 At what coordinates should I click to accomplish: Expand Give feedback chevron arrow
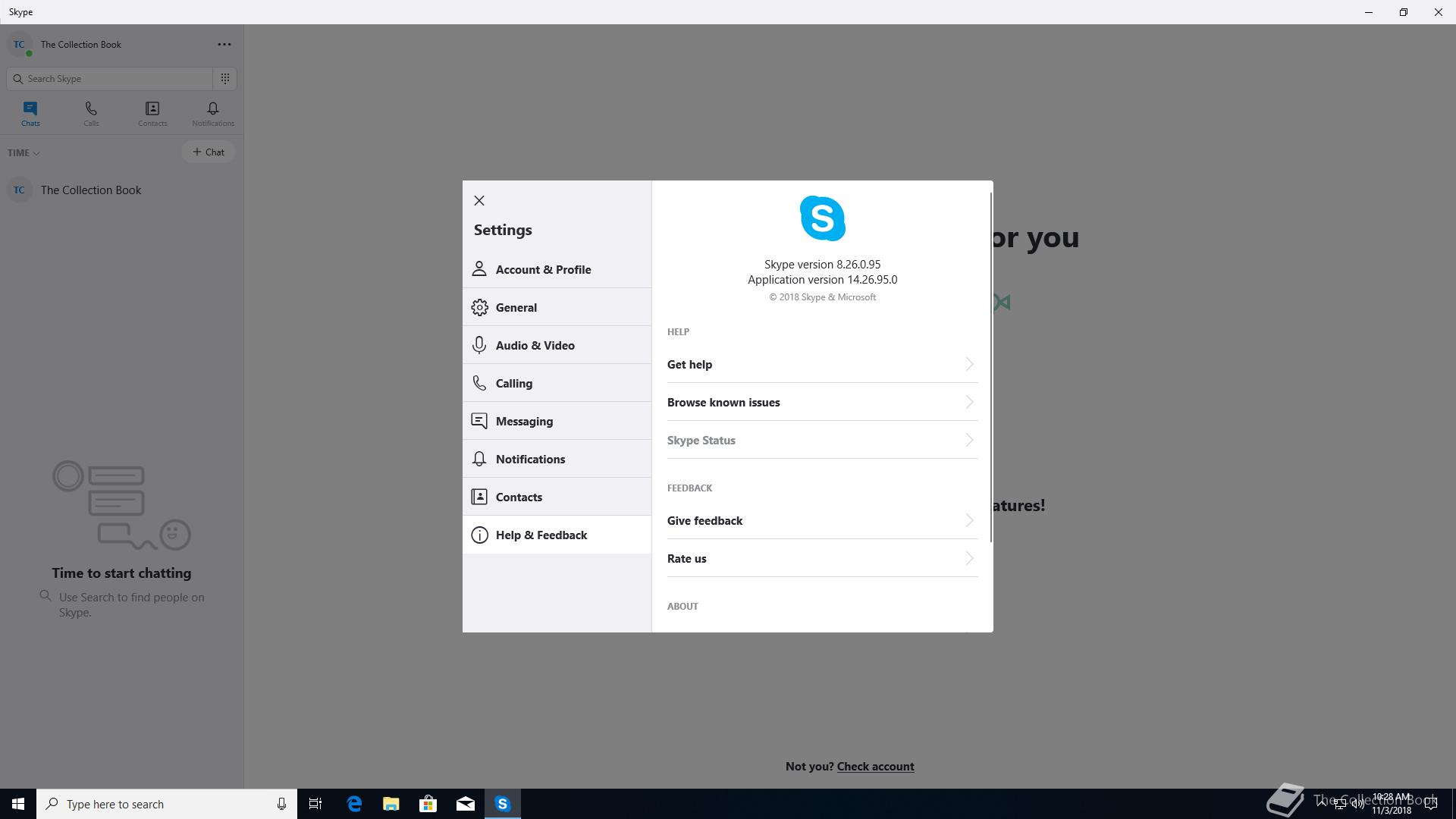[969, 520]
